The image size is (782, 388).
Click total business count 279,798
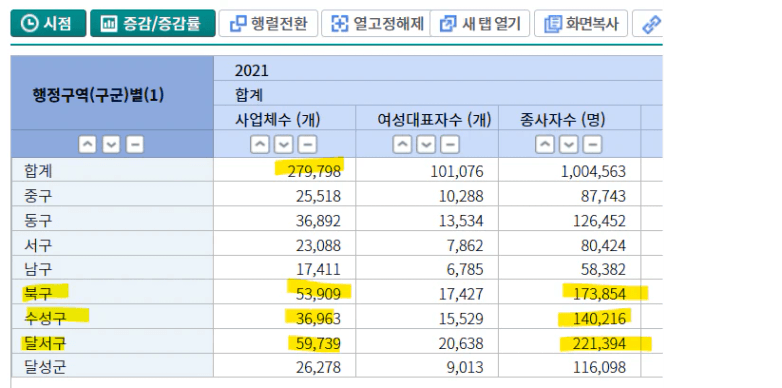[x=314, y=171]
